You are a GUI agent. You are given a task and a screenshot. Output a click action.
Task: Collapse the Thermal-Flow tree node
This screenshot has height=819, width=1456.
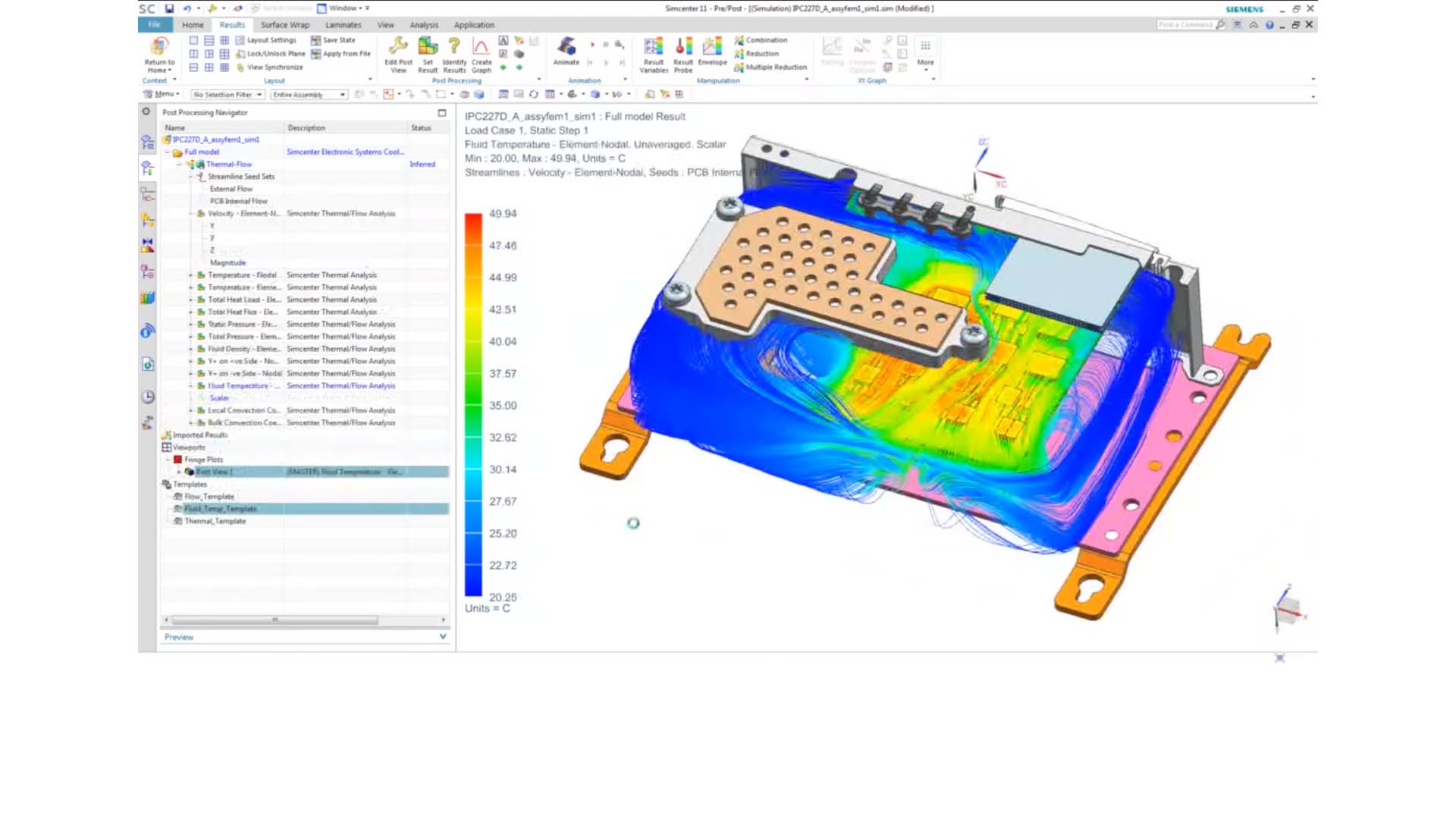click(x=177, y=164)
